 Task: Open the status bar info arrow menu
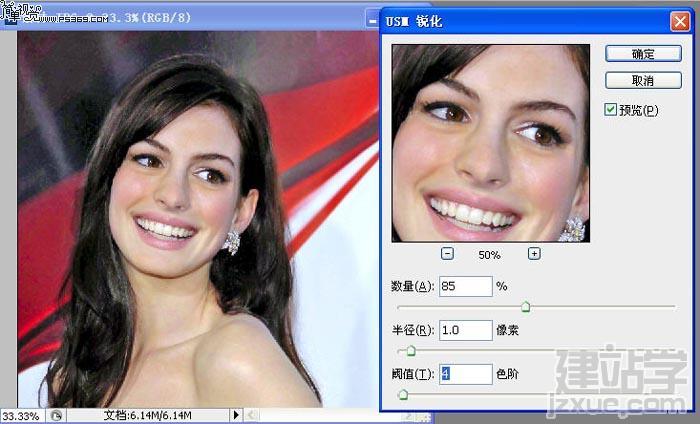[x=236, y=416]
